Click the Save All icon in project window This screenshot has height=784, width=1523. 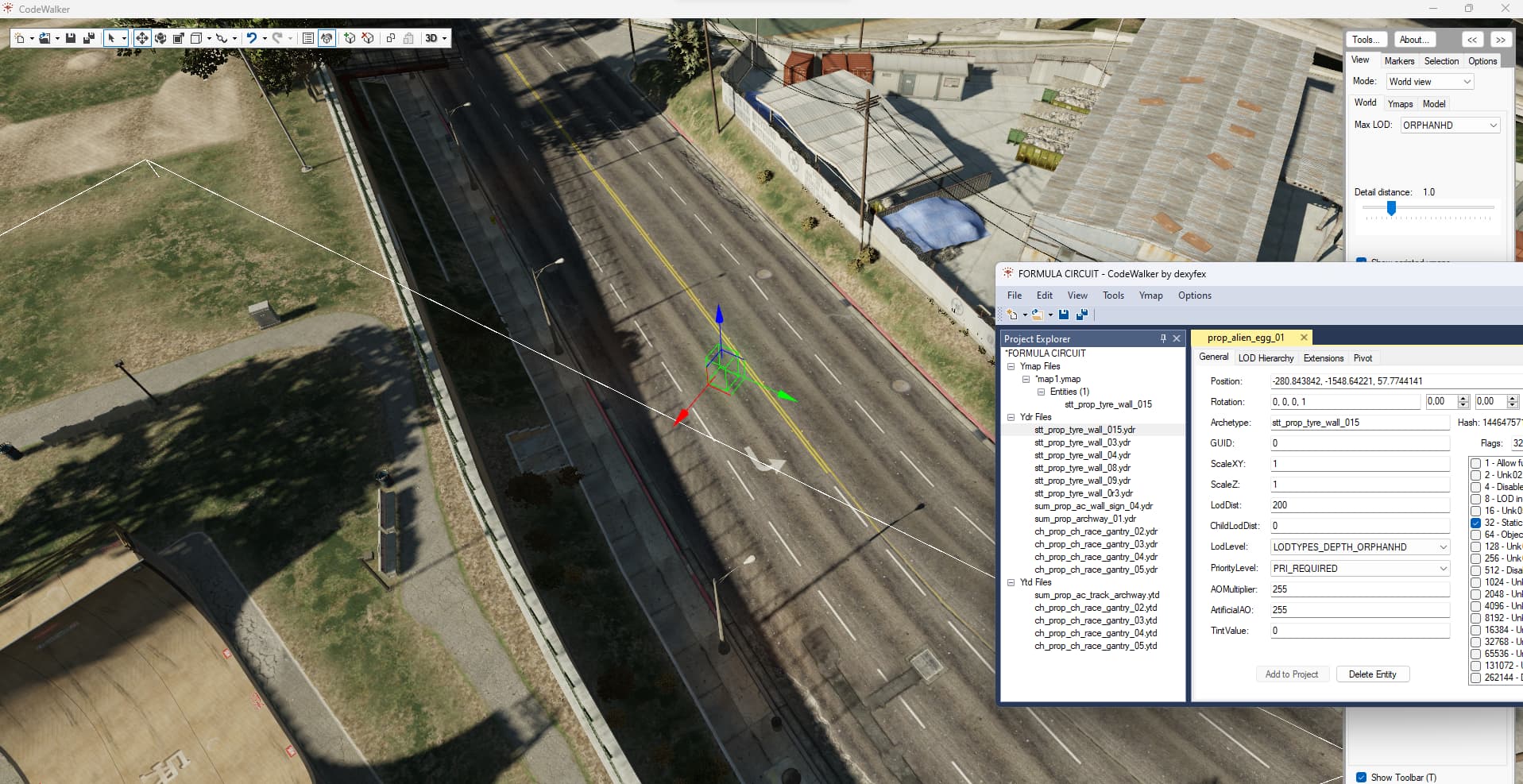(1081, 315)
